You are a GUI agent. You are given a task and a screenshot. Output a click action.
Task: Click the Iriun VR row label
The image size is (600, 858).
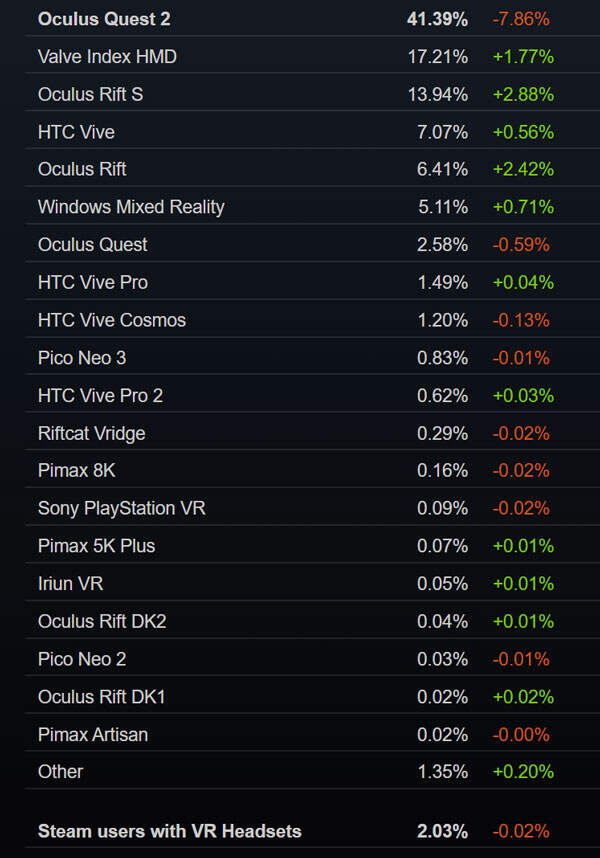(x=70, y=583)
